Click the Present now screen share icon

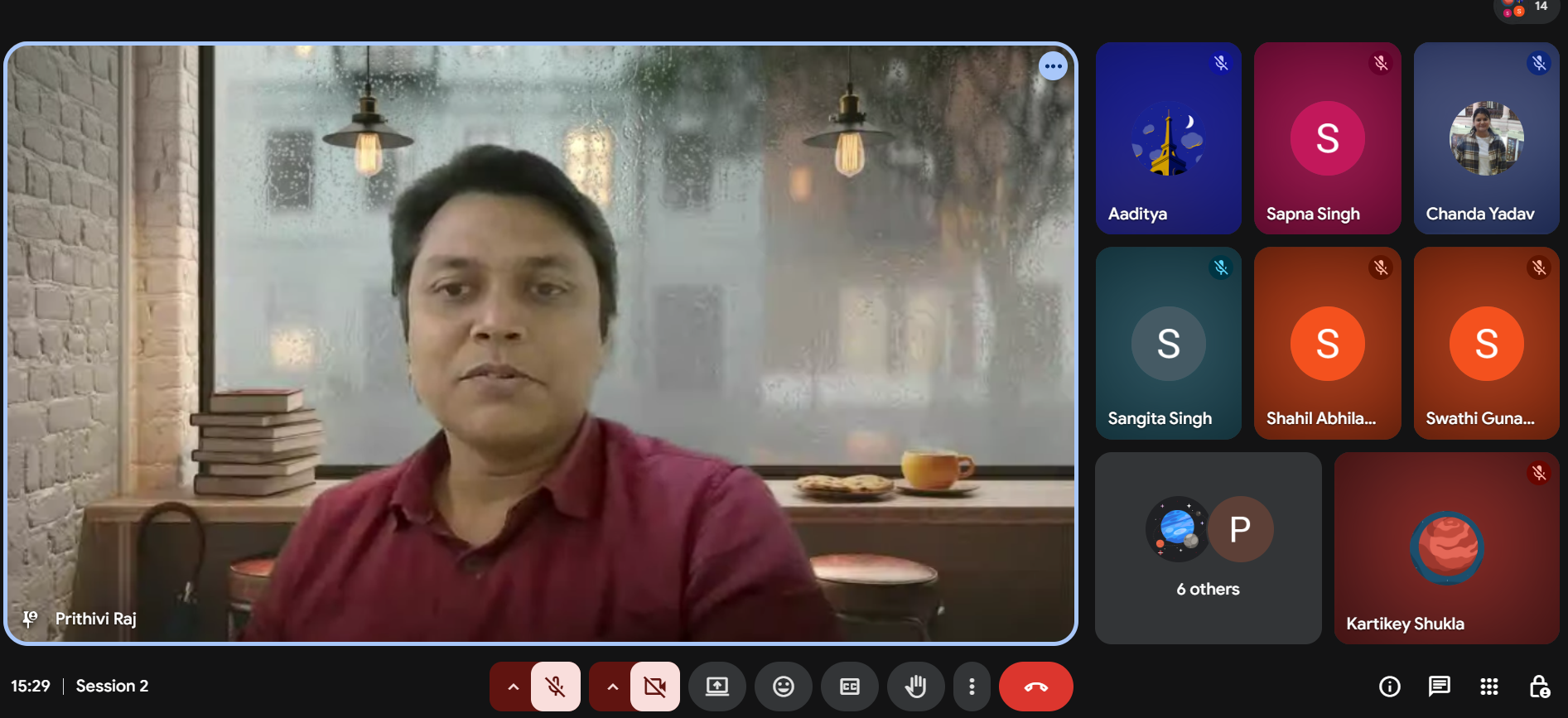[x=716, y=687]
